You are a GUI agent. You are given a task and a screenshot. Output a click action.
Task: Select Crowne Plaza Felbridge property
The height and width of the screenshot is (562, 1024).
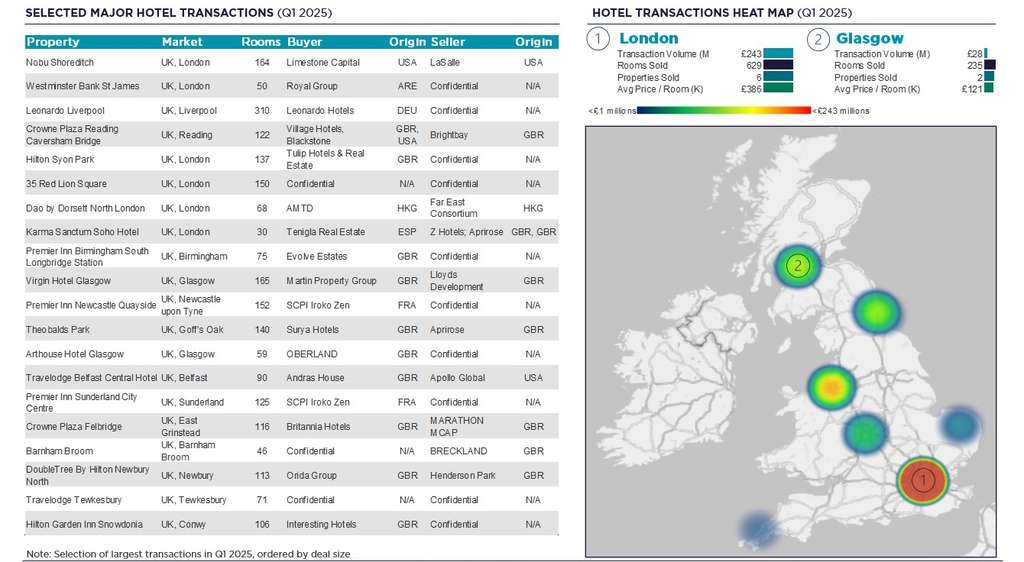(74, 426)
